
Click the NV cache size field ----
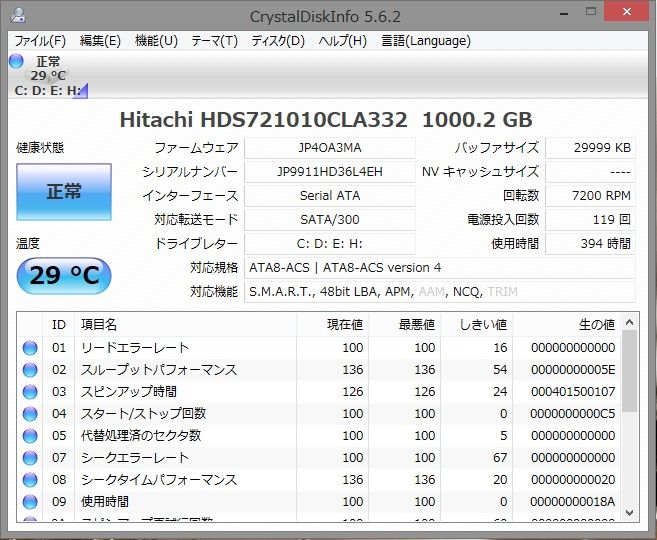[x=590, y=172]
